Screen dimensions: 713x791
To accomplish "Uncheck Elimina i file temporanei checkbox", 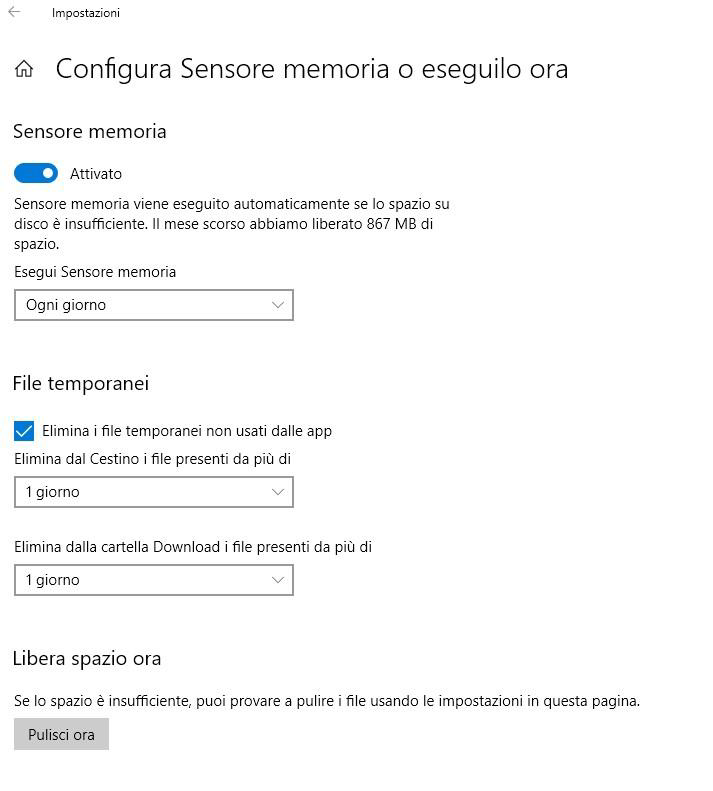I will pyautogui.click(x=24, y=431).
